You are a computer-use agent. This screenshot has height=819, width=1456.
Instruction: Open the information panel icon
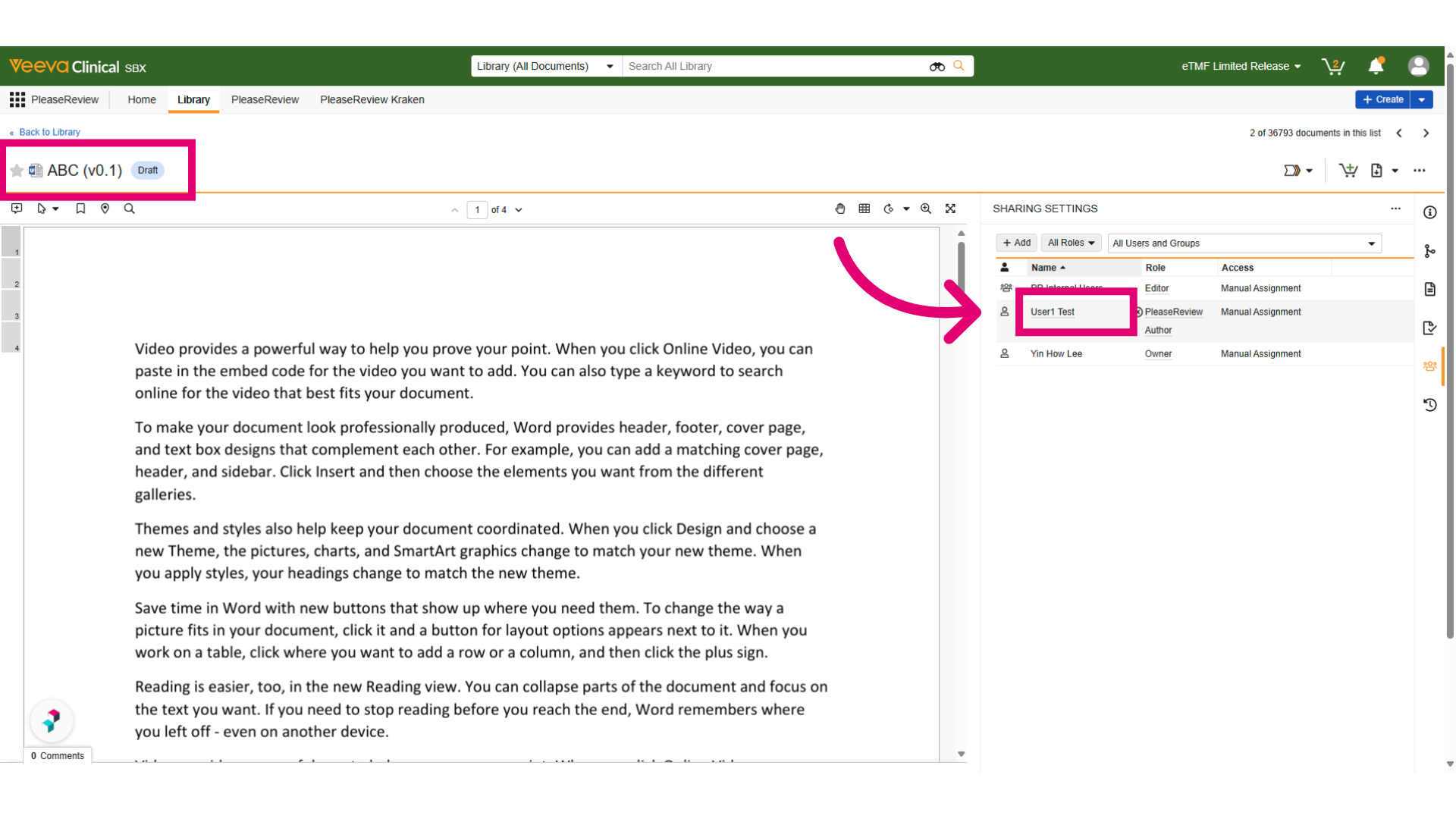pos(1430,212)
